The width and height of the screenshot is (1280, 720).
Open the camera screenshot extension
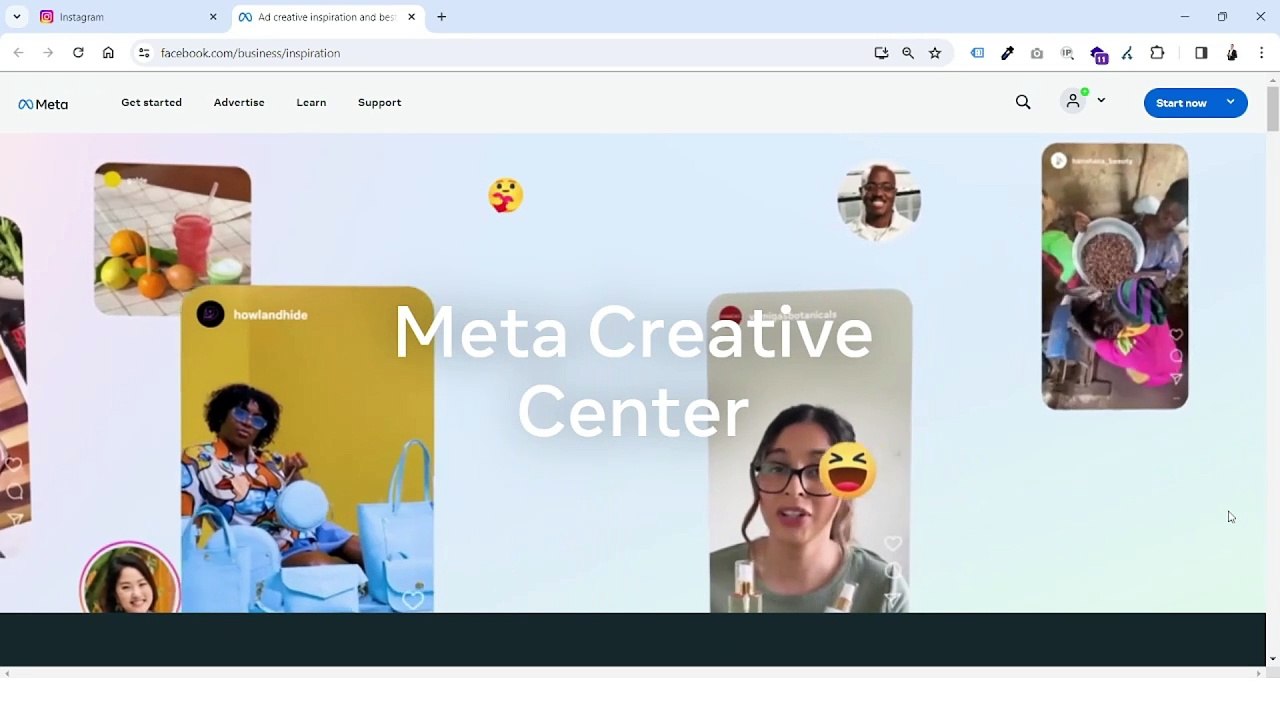point(1037,53)
